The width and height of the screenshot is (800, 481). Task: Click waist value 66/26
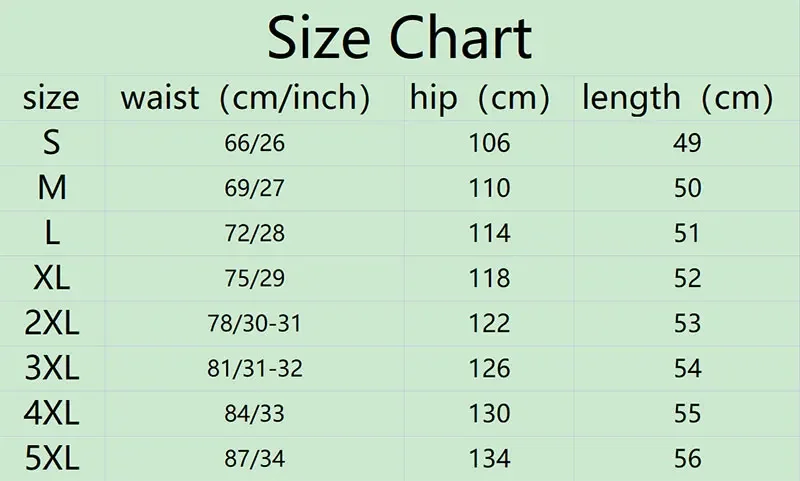tap(255, 143)
